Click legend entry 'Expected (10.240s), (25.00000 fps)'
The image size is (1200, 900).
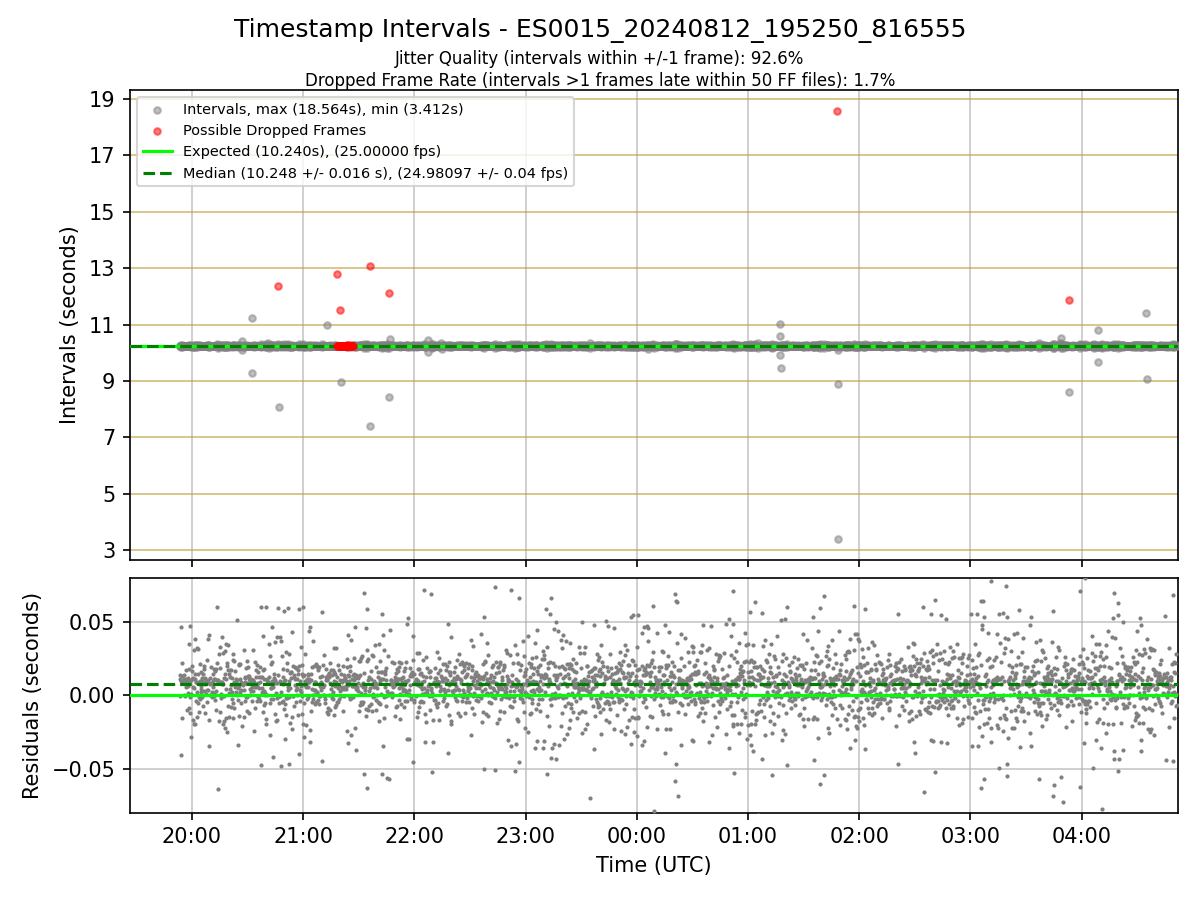pyautogui.click(x=312, y=151)
